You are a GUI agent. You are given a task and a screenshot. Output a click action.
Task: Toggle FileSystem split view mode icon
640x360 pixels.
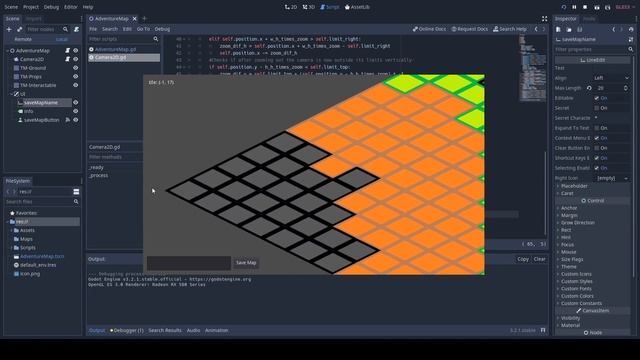click(76, 192)
